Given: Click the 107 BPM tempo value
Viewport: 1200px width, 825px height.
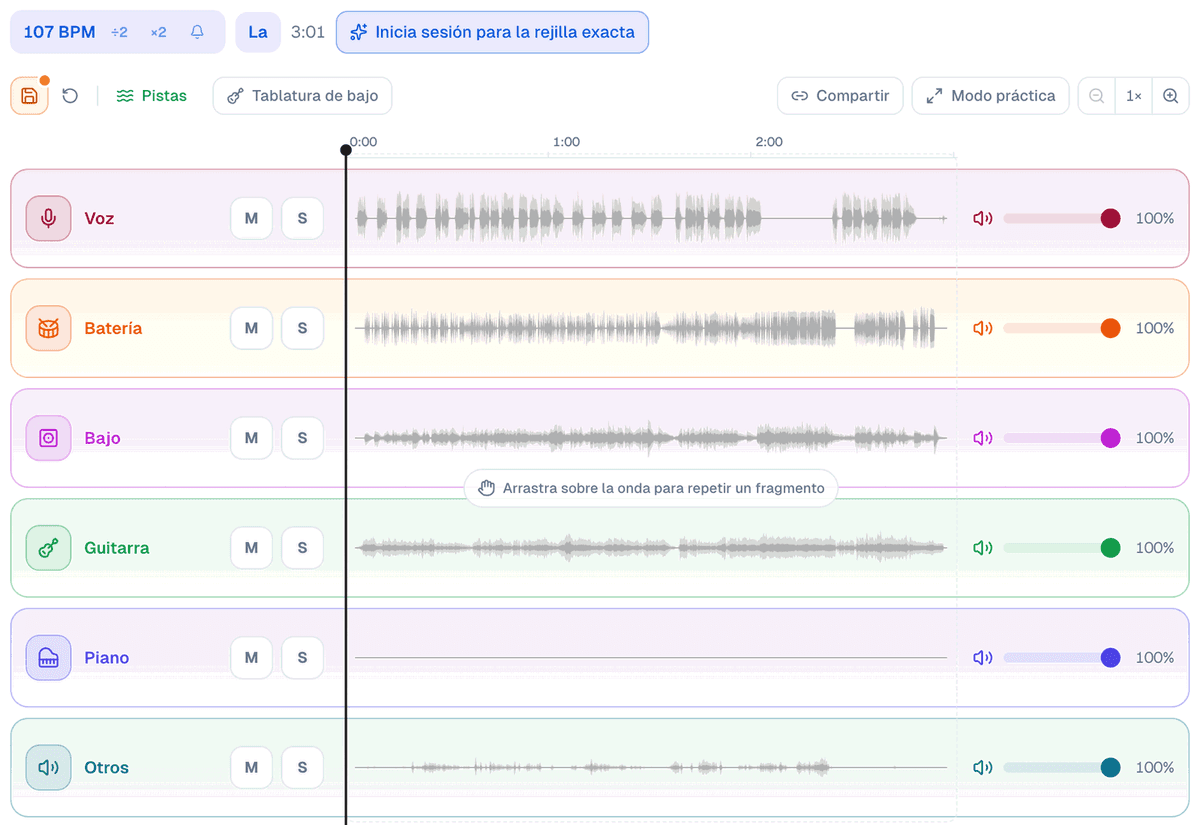Looking at the screenshot, I should 59,32.
